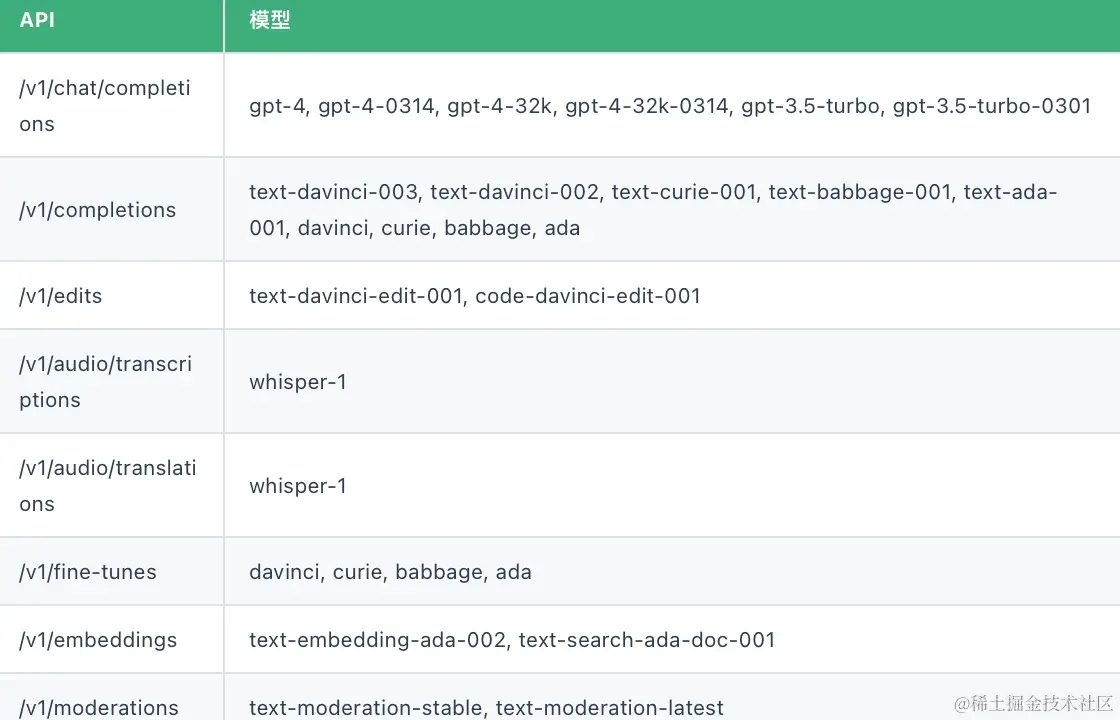Click the API column header
The image size is (1120, 720).
tap(37, 21)
